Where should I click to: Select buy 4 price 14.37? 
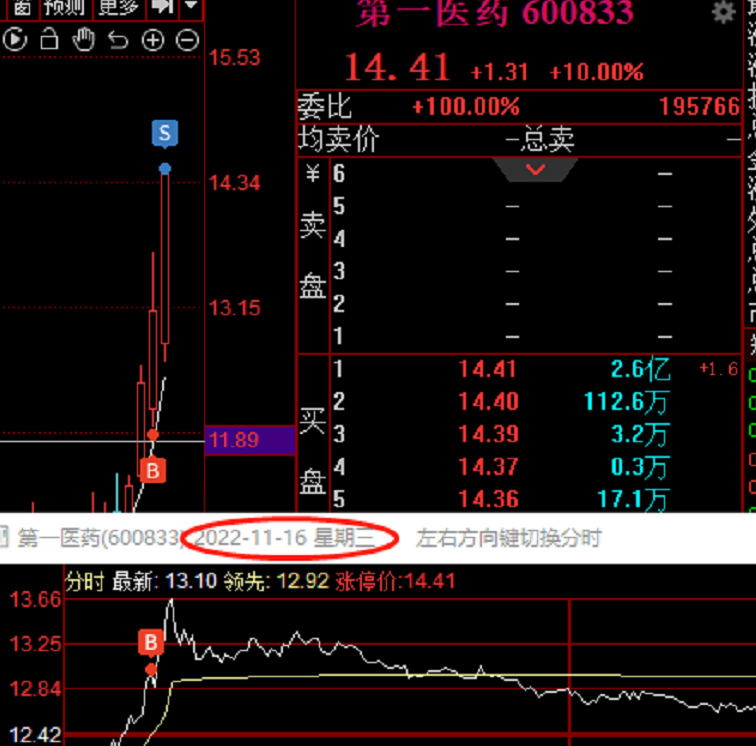point(488,466)
